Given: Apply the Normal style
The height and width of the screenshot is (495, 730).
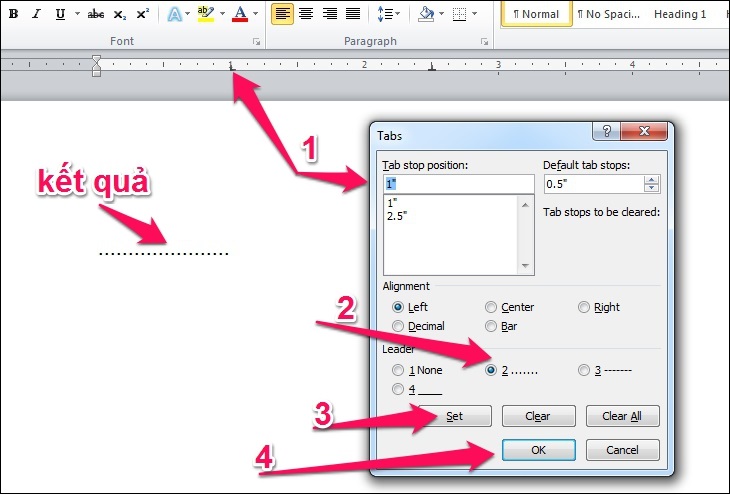Looking at the screenshot, I should click(x=536, y=14).
